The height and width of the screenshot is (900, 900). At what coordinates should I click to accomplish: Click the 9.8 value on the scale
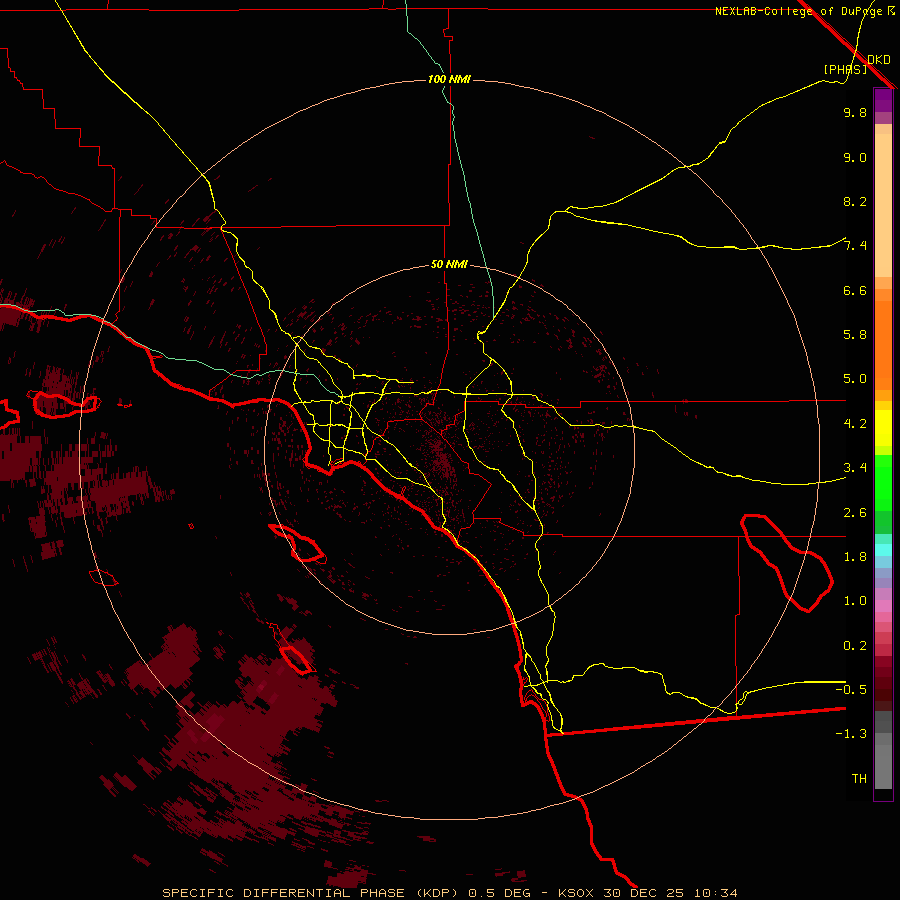tap(855, 112)
